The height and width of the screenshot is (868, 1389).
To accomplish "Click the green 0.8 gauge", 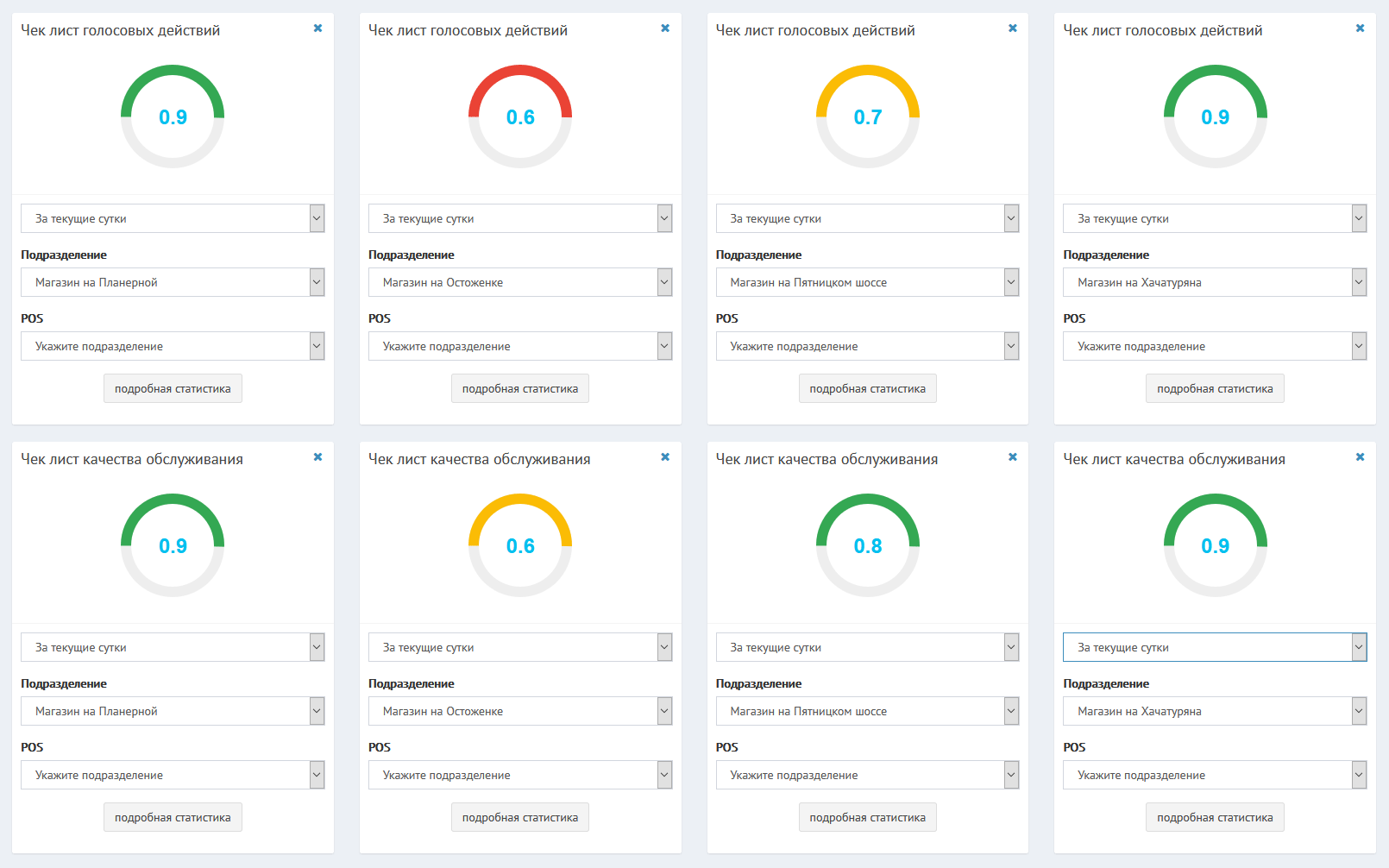I will pos(868,545).
